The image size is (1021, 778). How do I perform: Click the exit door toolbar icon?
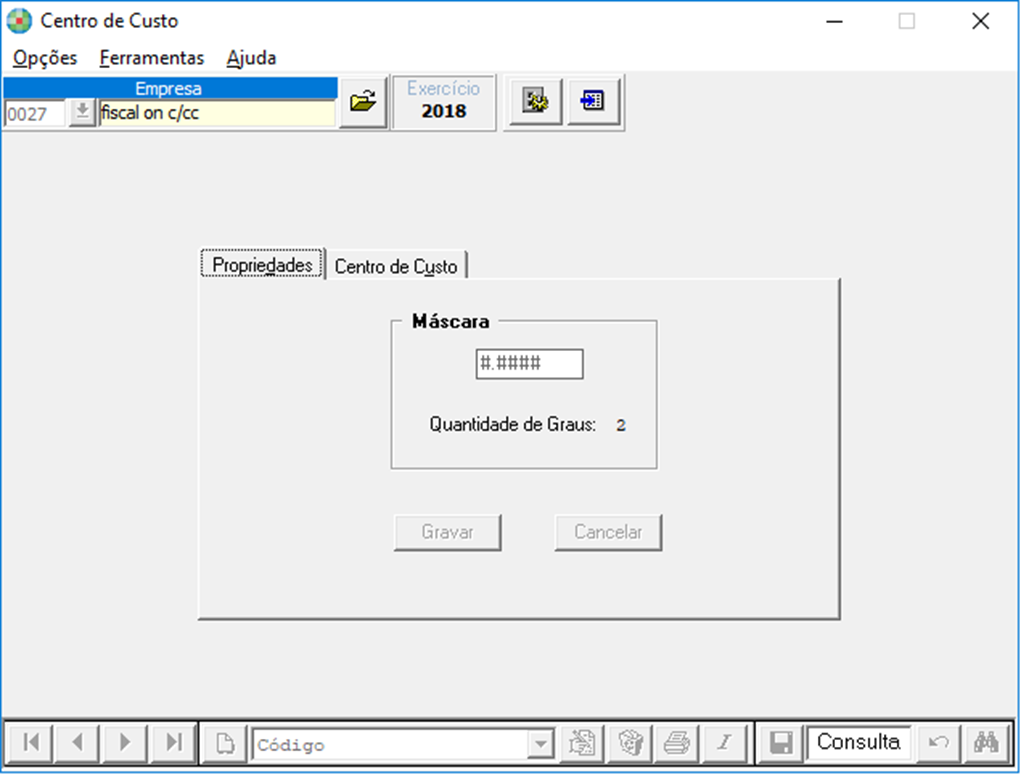(593, 101)
